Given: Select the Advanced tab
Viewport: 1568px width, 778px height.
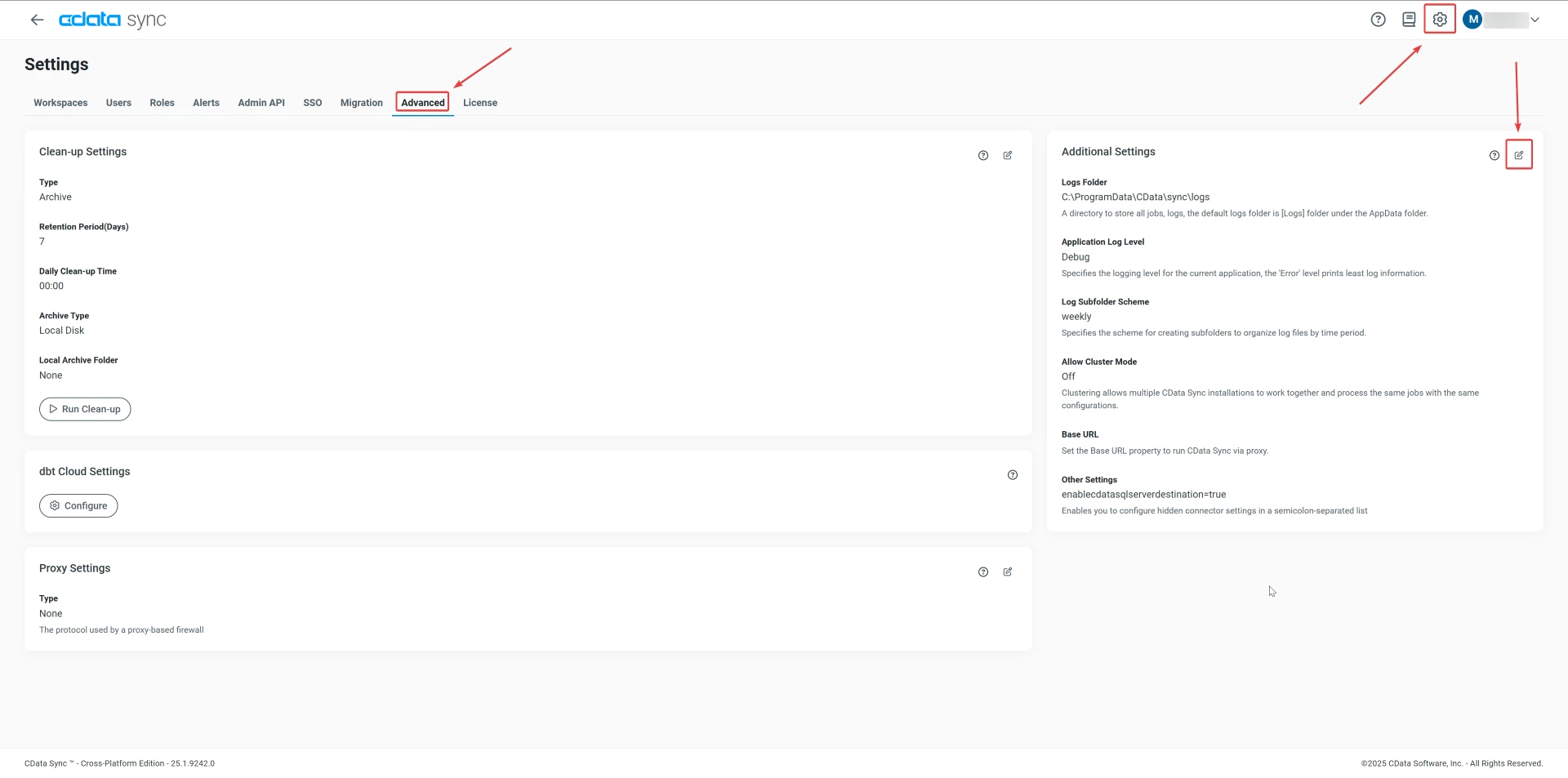Looking at the screenshot, I should pos(423,103).
